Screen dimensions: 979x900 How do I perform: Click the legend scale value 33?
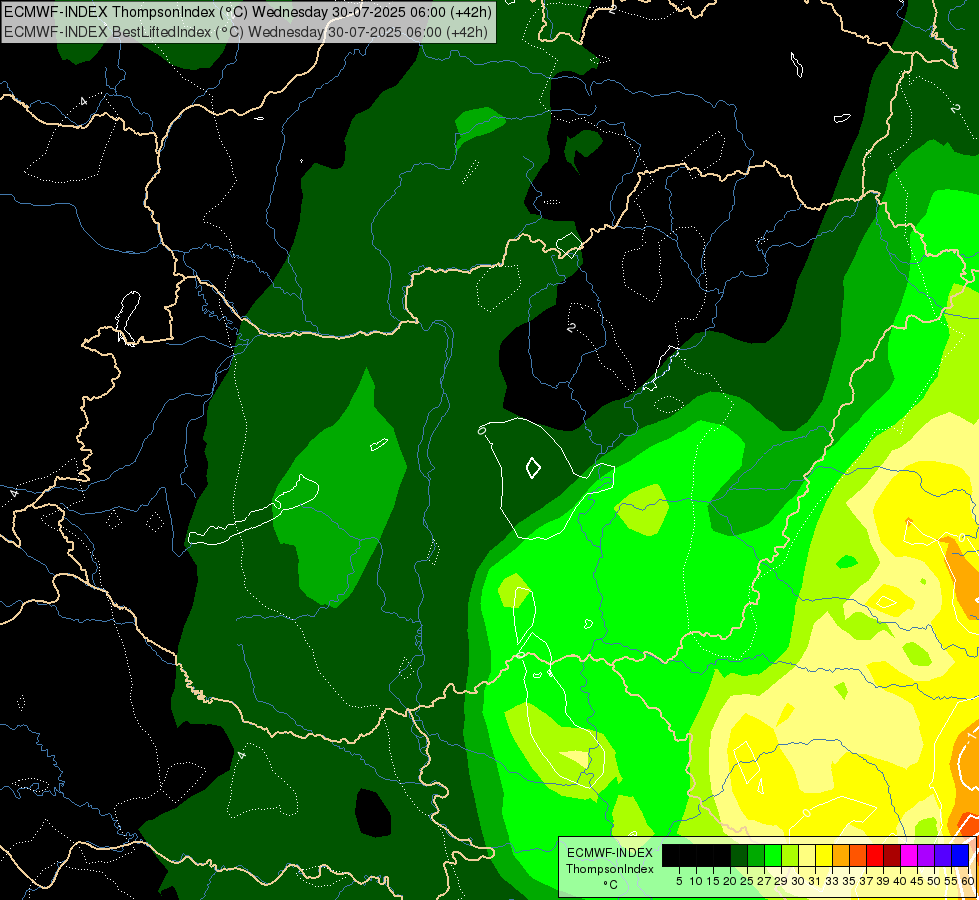coord(832,881)
